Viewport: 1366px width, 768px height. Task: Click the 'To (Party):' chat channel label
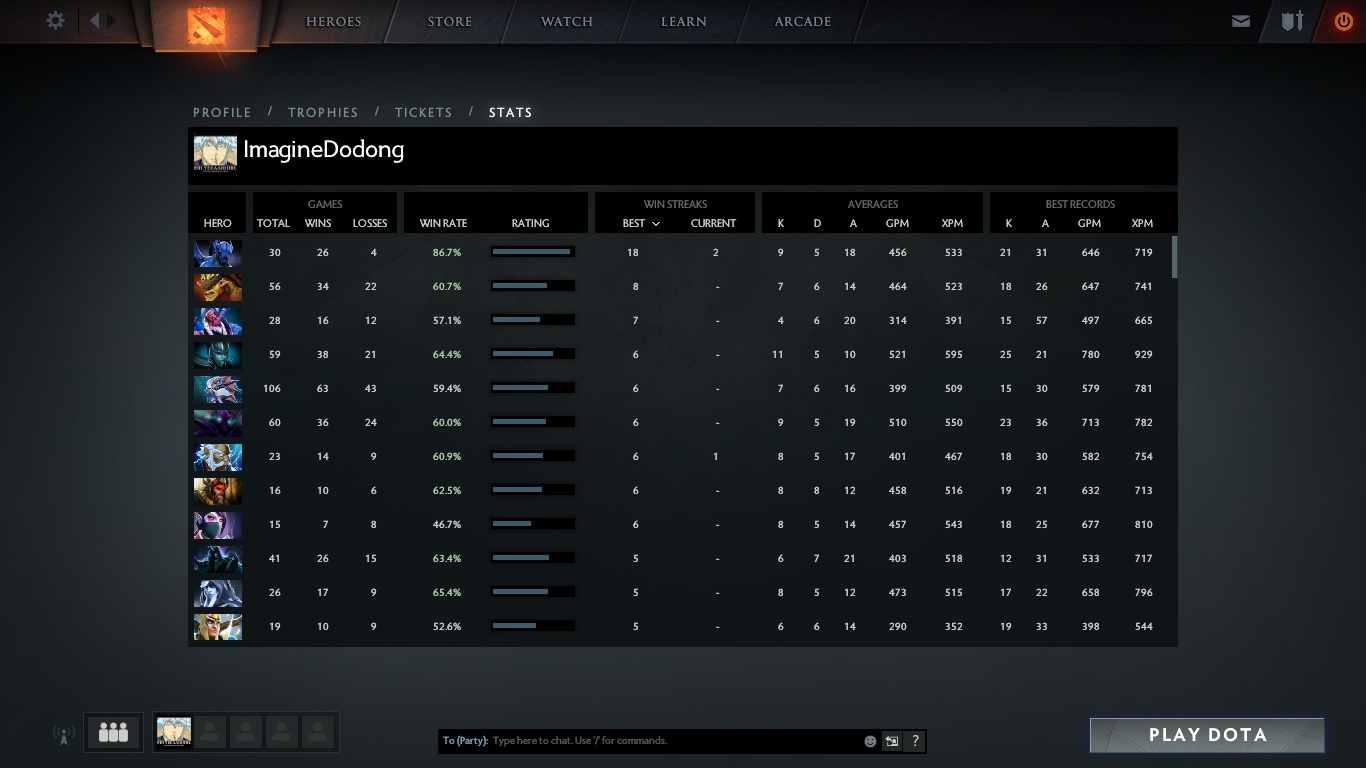tap(465, 741)
